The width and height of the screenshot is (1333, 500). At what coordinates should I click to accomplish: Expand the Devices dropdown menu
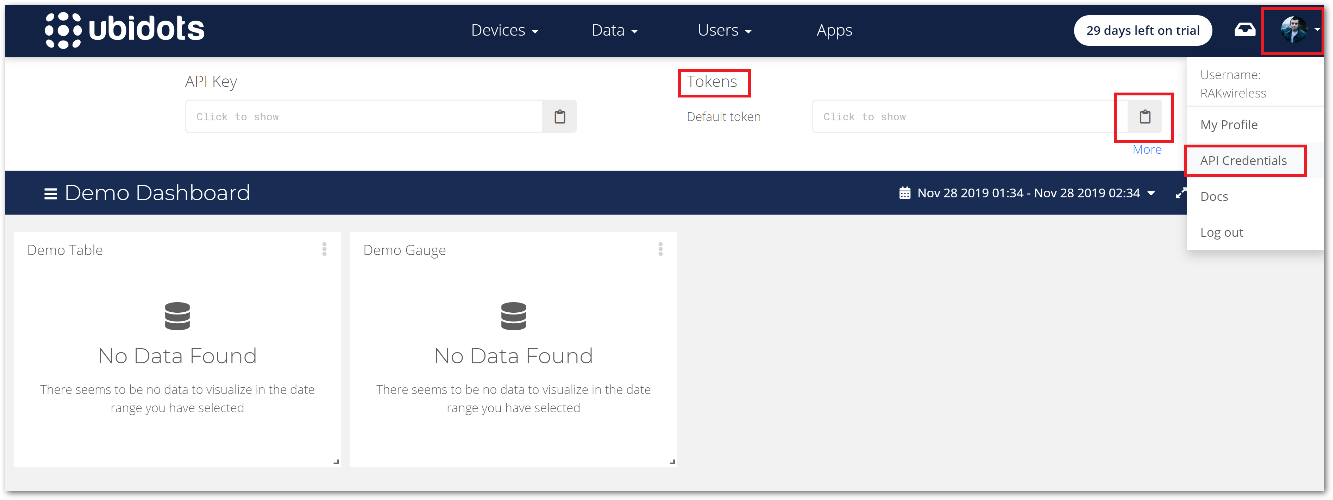click(x=505, y=30)
